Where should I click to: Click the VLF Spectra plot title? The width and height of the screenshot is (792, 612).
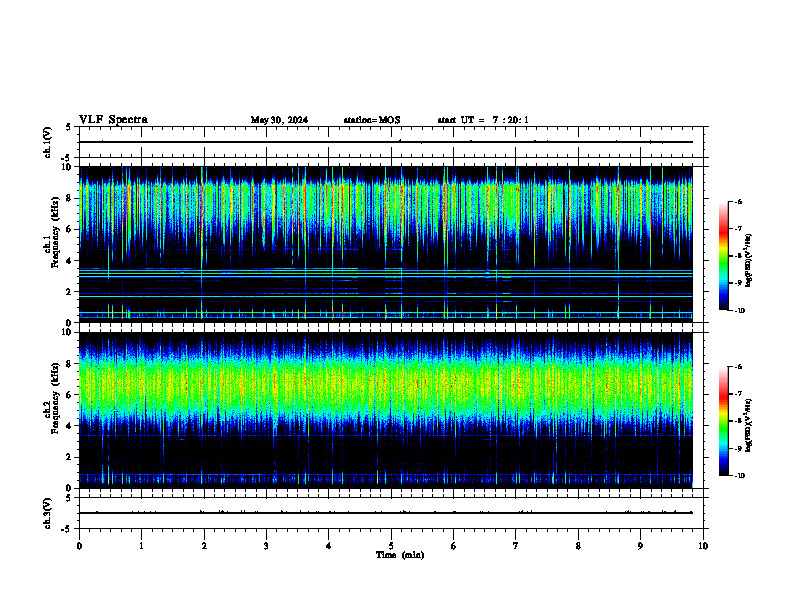coord(113,120)
